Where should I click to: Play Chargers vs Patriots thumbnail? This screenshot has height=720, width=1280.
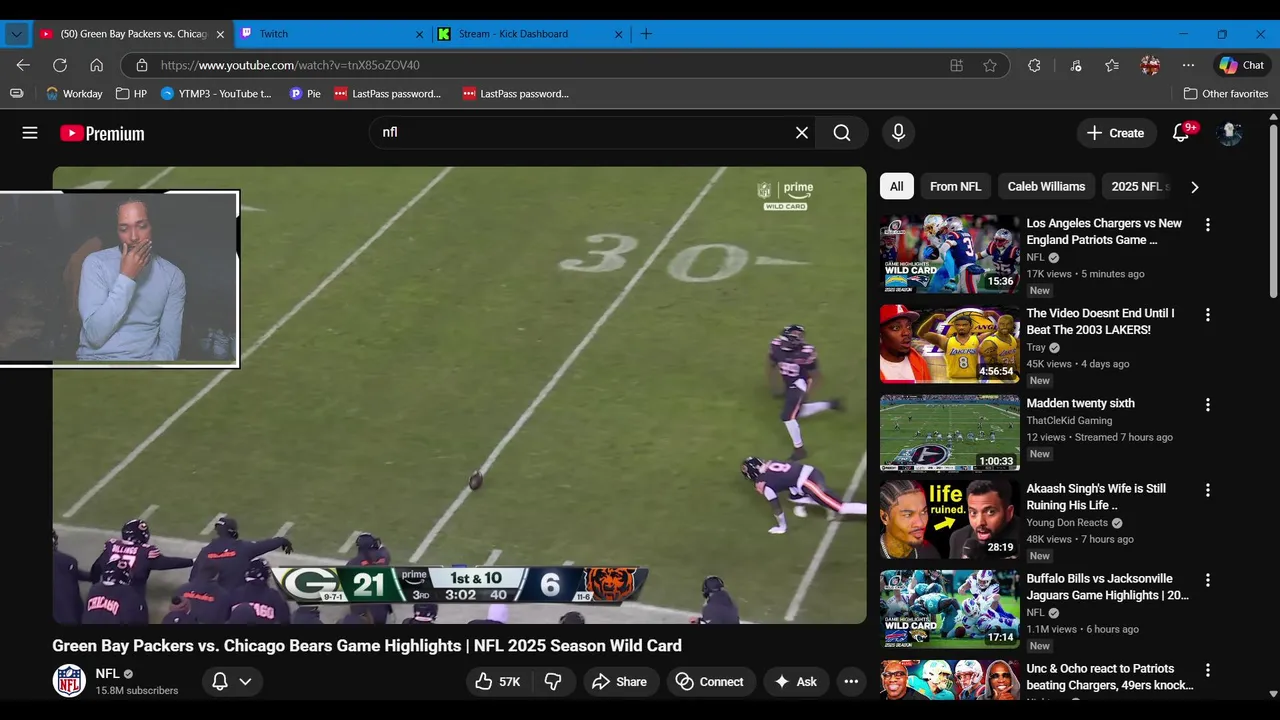click(950, 254)
